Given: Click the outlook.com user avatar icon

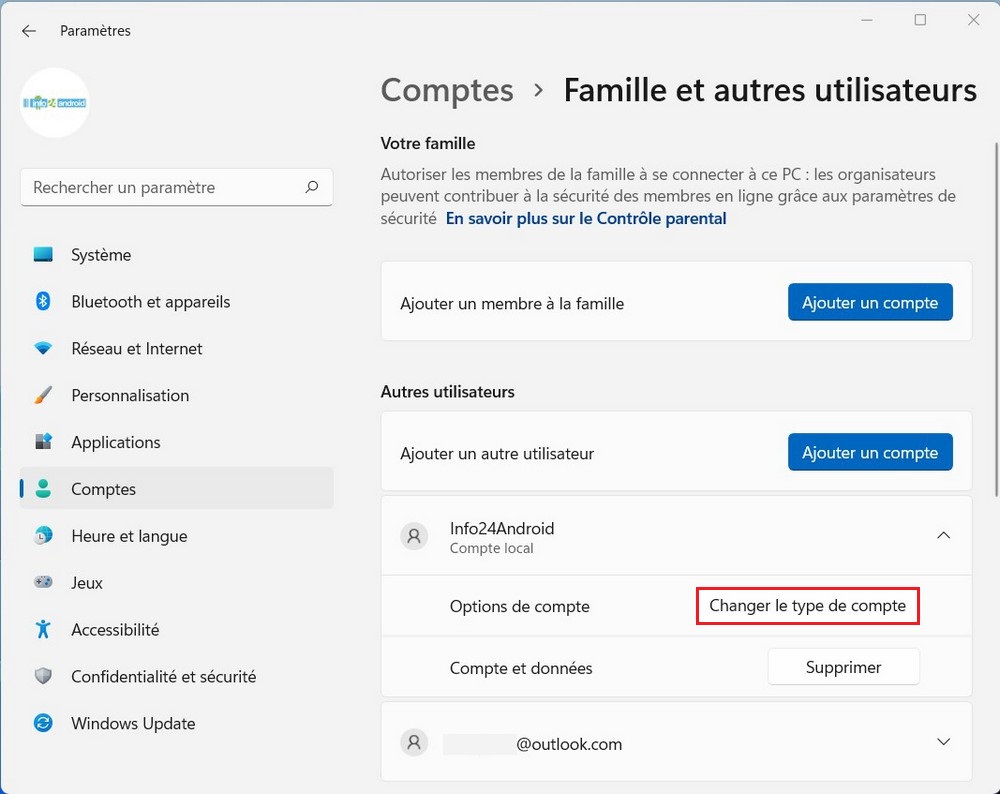Looking at the screenshot, I should [x=414, y=742].
